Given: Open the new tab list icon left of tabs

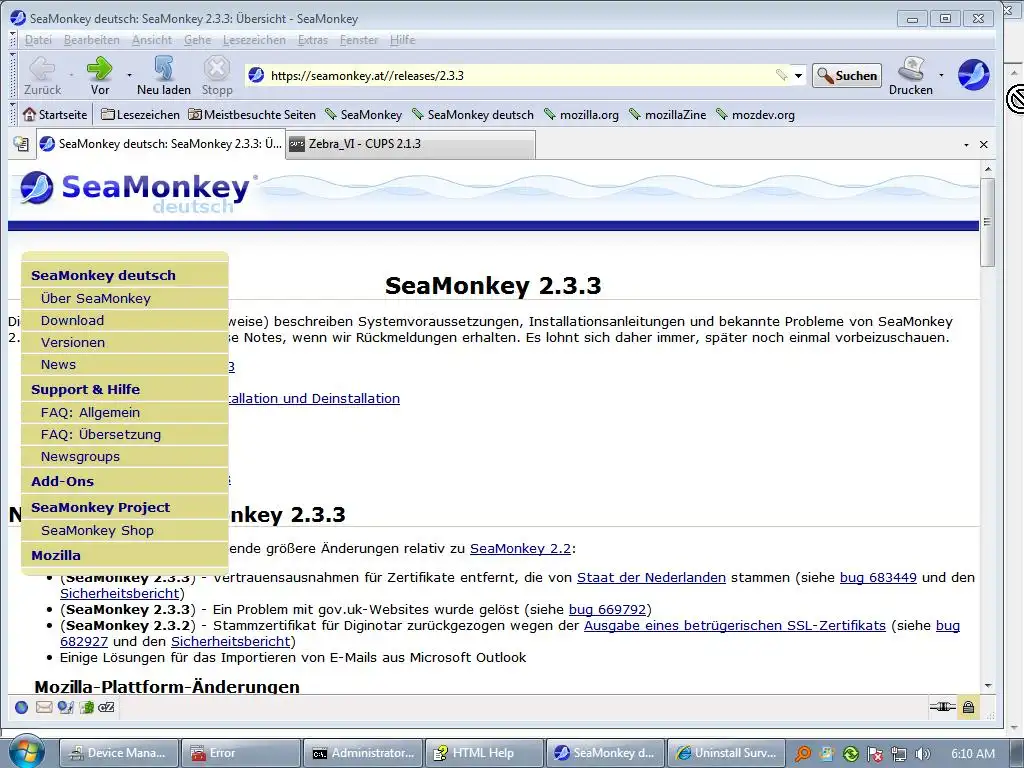Looking at the screenshot, I should point(21,144).
